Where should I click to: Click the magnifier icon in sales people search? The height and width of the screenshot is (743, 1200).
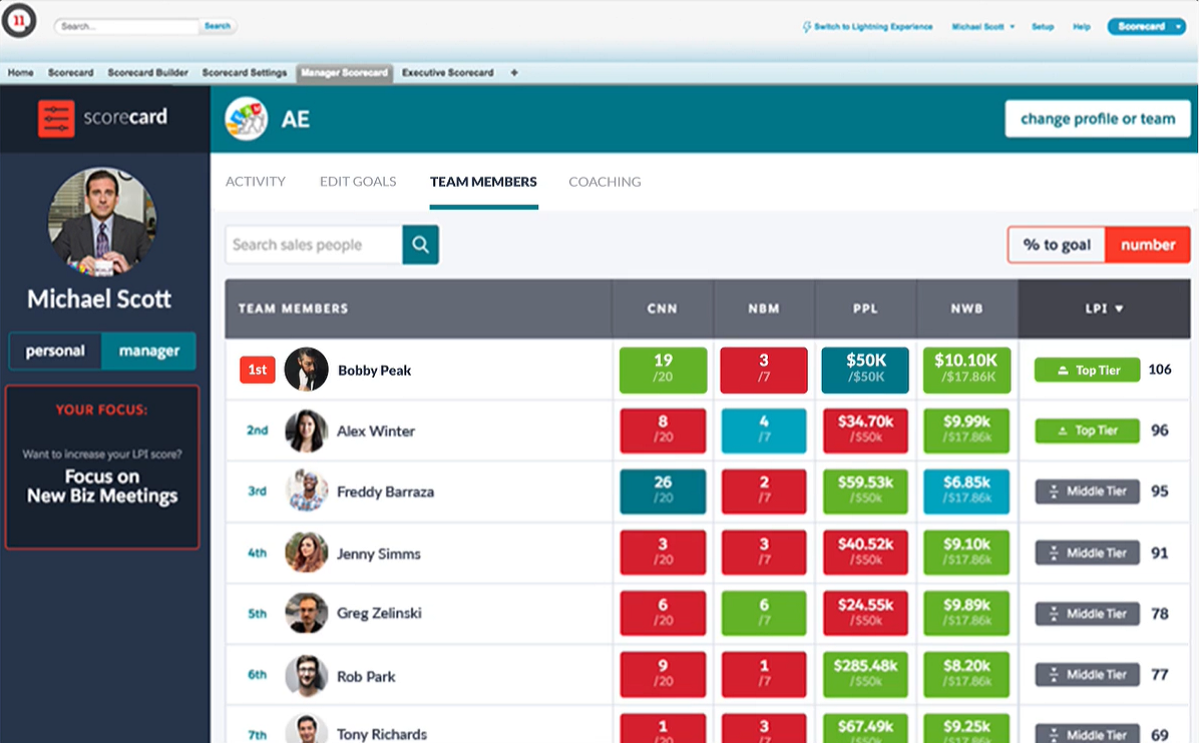(420, 244)
